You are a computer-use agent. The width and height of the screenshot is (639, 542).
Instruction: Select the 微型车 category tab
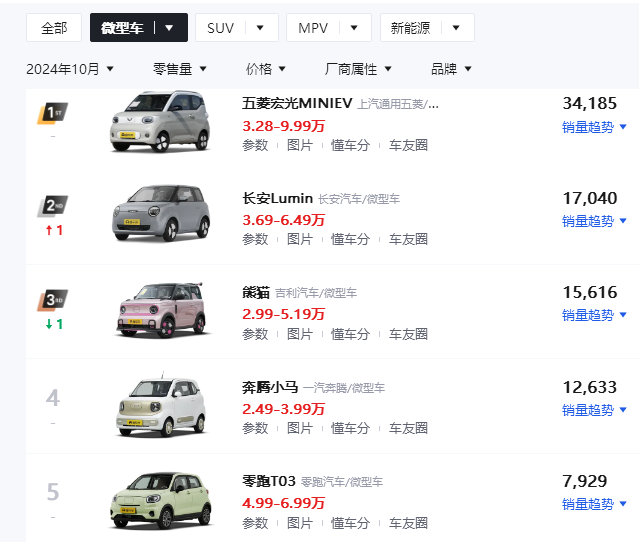pos(122,28)
